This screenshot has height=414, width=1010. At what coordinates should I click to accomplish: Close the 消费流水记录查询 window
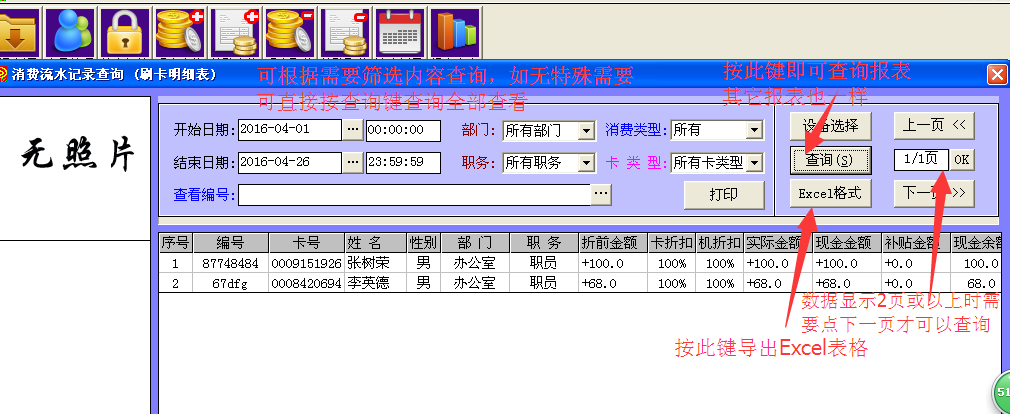[996, 74]
